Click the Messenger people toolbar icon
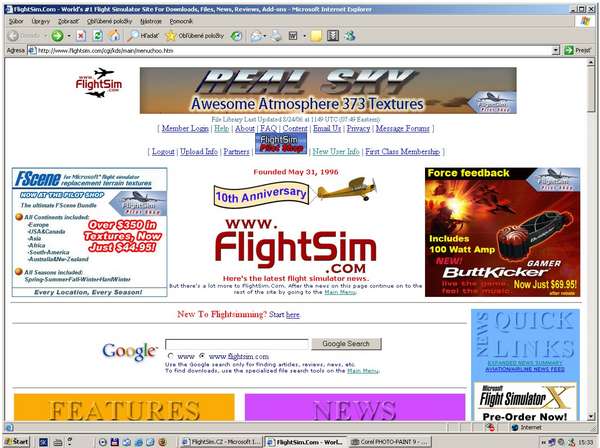Viewport: 600px width, 448px height. coord(350,36)
